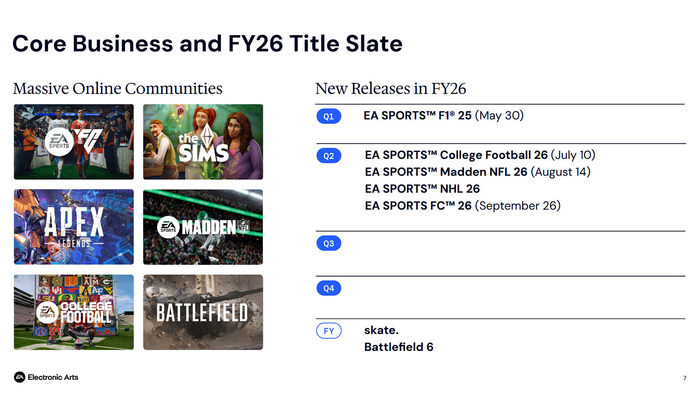This screenshot has width=700, height=394.
Task: Open The Sims game image
Action: (x=203, y=142)
